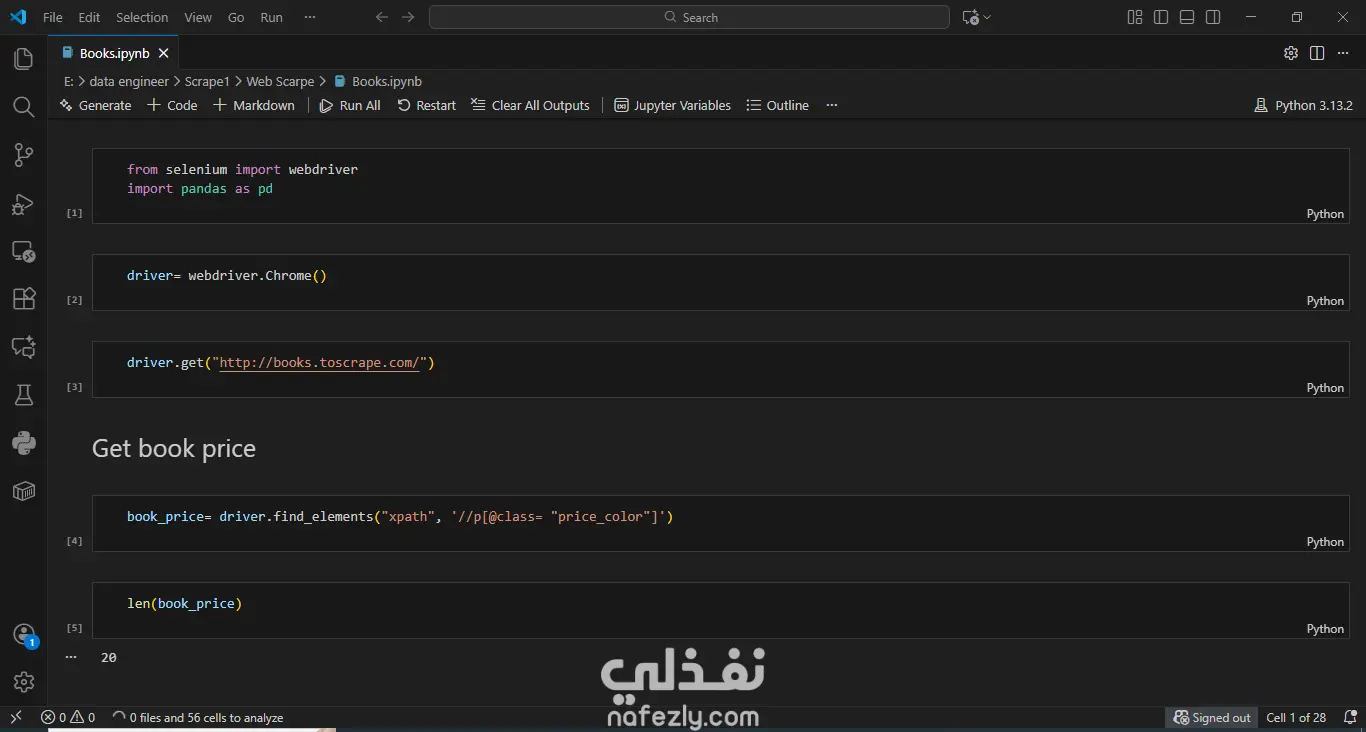Open the Run menu

pos(271,17)
